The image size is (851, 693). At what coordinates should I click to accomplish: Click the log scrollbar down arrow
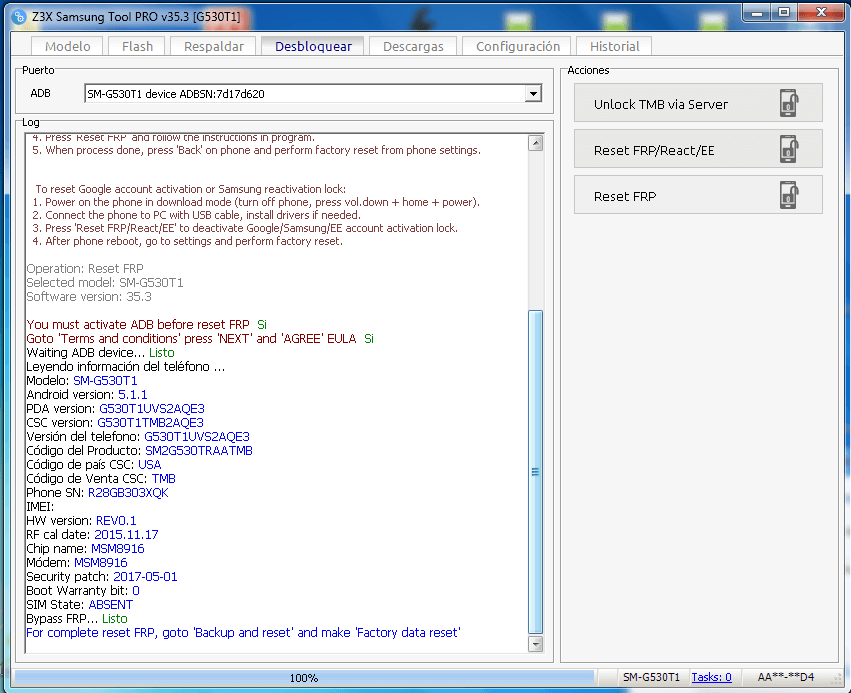pyautogui.click(x=536, y=644)
